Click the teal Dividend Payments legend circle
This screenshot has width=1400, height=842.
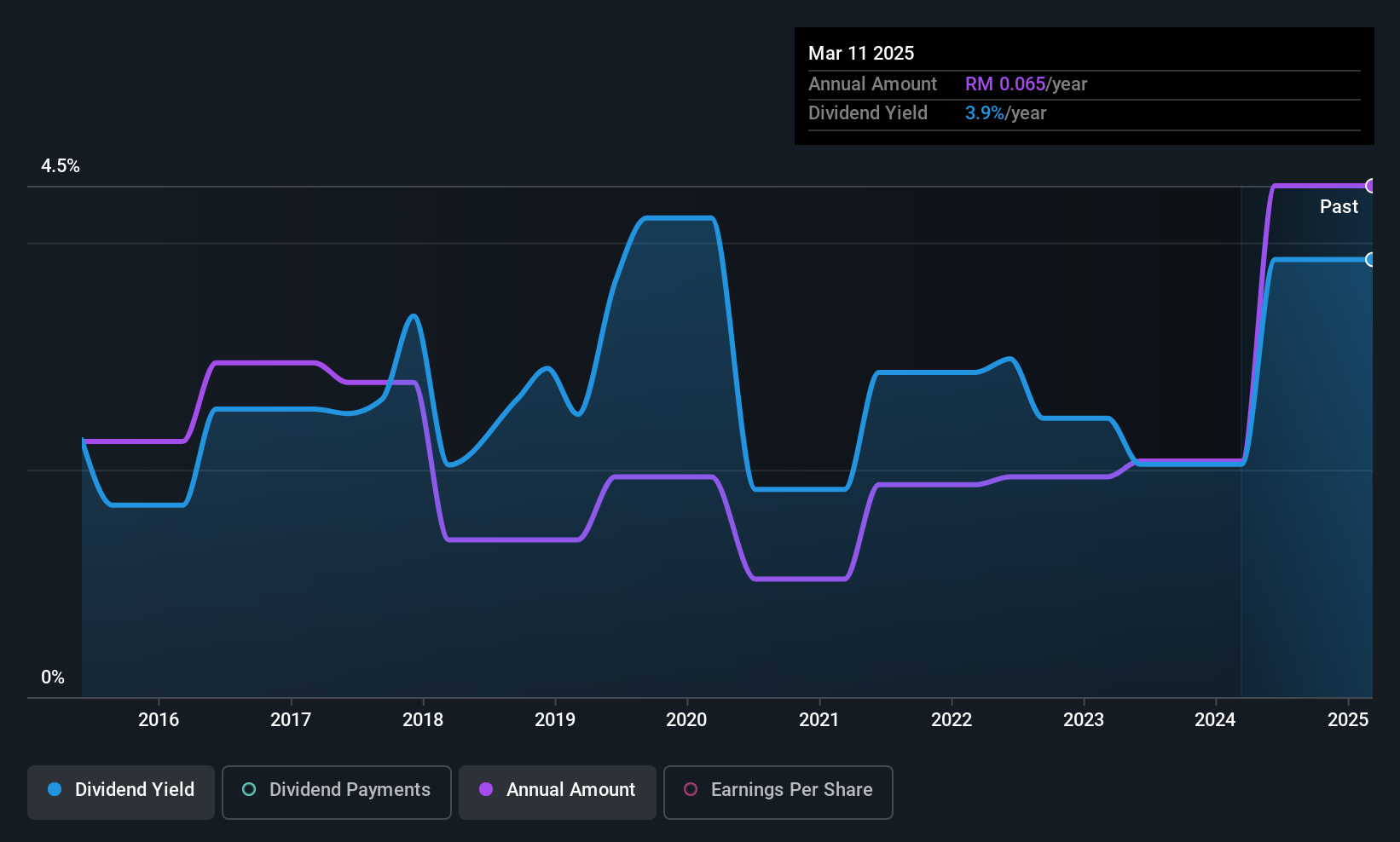[249, 790]
